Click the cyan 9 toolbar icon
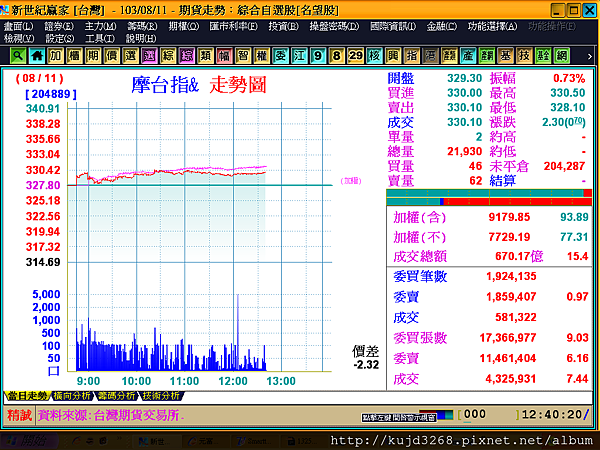Image resolution: width=600 pixels, height=450 pixels. click(x=318, y=56)
